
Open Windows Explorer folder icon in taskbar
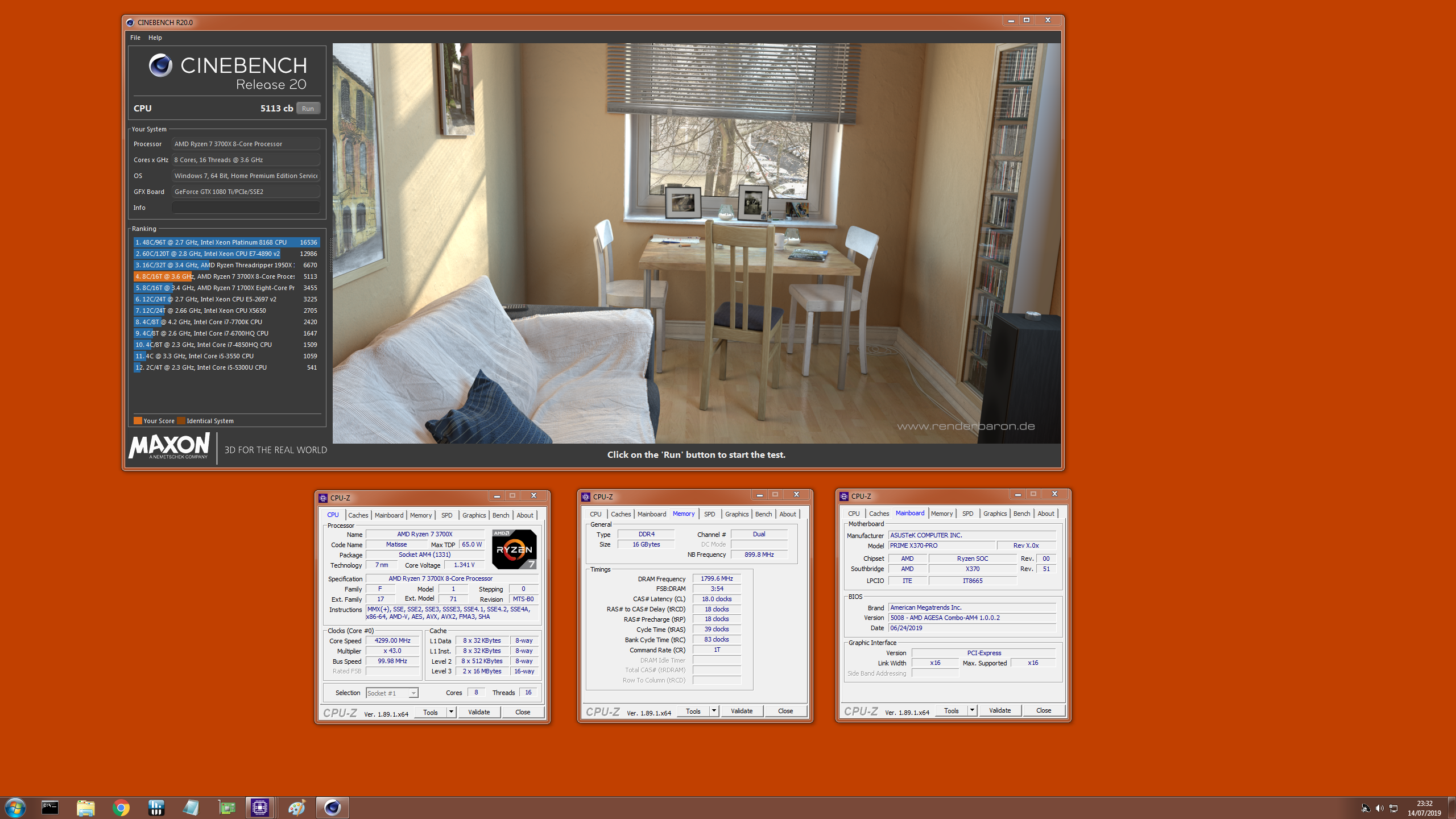(x=85, y=808)
